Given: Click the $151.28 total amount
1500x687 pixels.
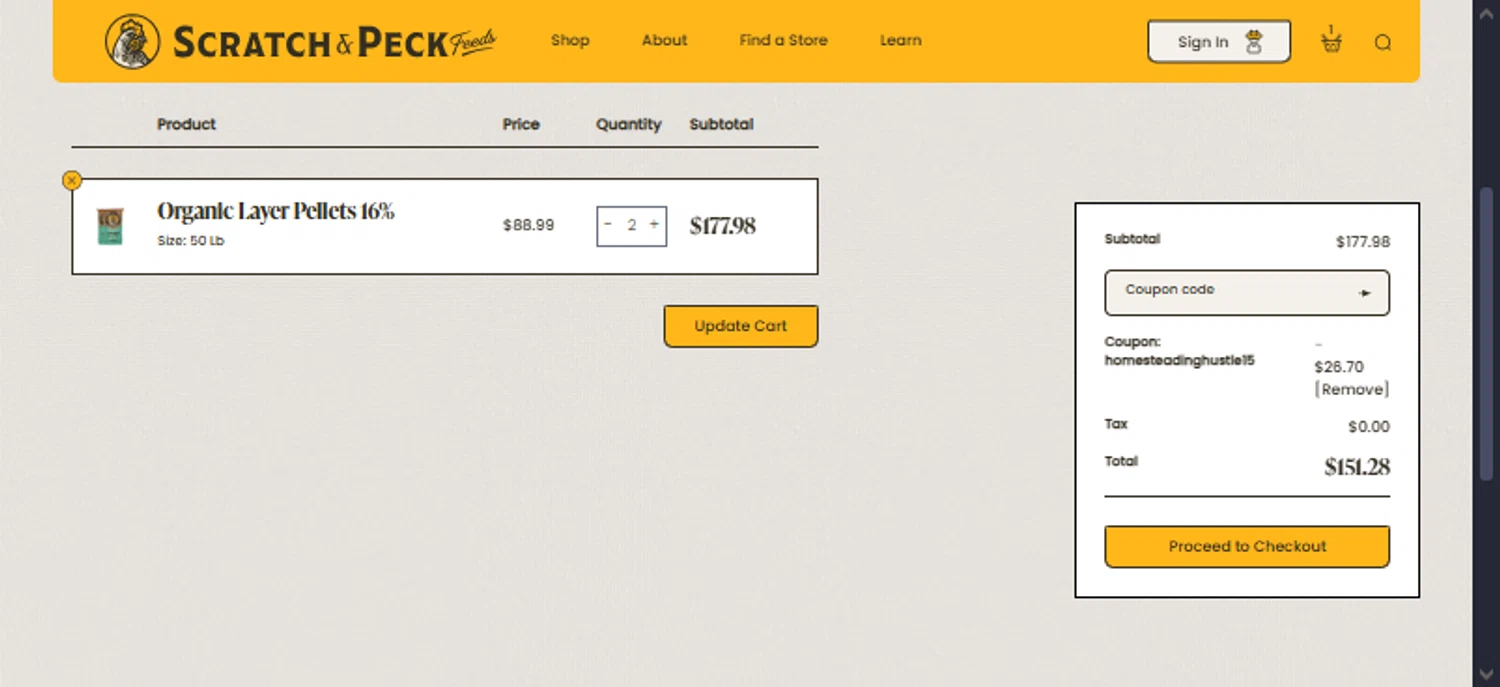Looking at the screenshot, I should click(x=1357, y=467).
